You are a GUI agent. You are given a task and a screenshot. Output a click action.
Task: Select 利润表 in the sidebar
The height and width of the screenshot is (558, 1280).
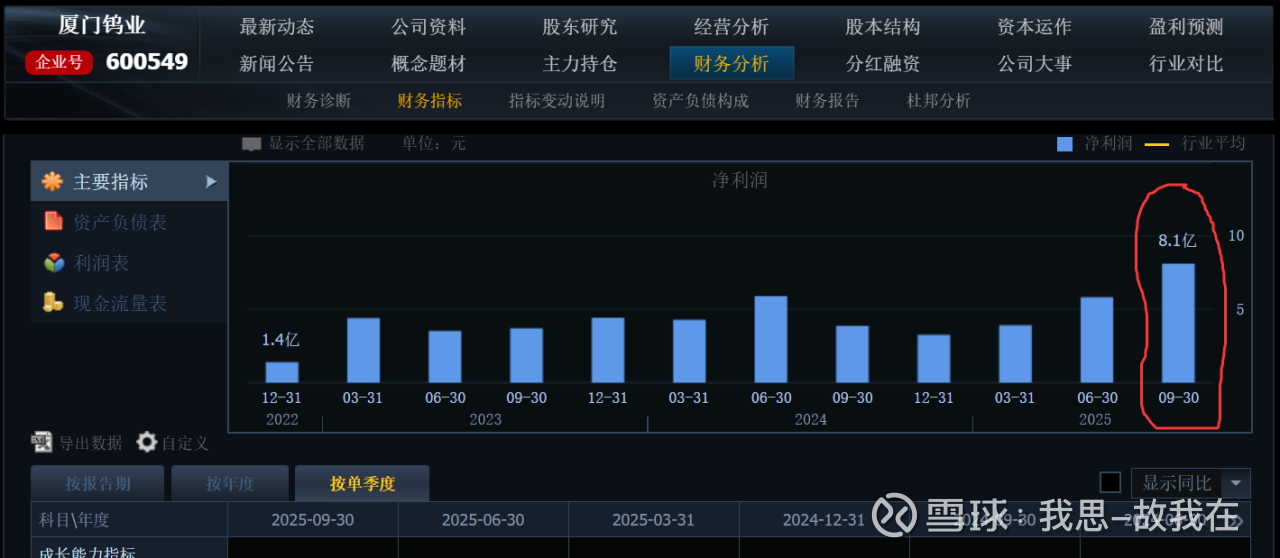coord(101,263)
